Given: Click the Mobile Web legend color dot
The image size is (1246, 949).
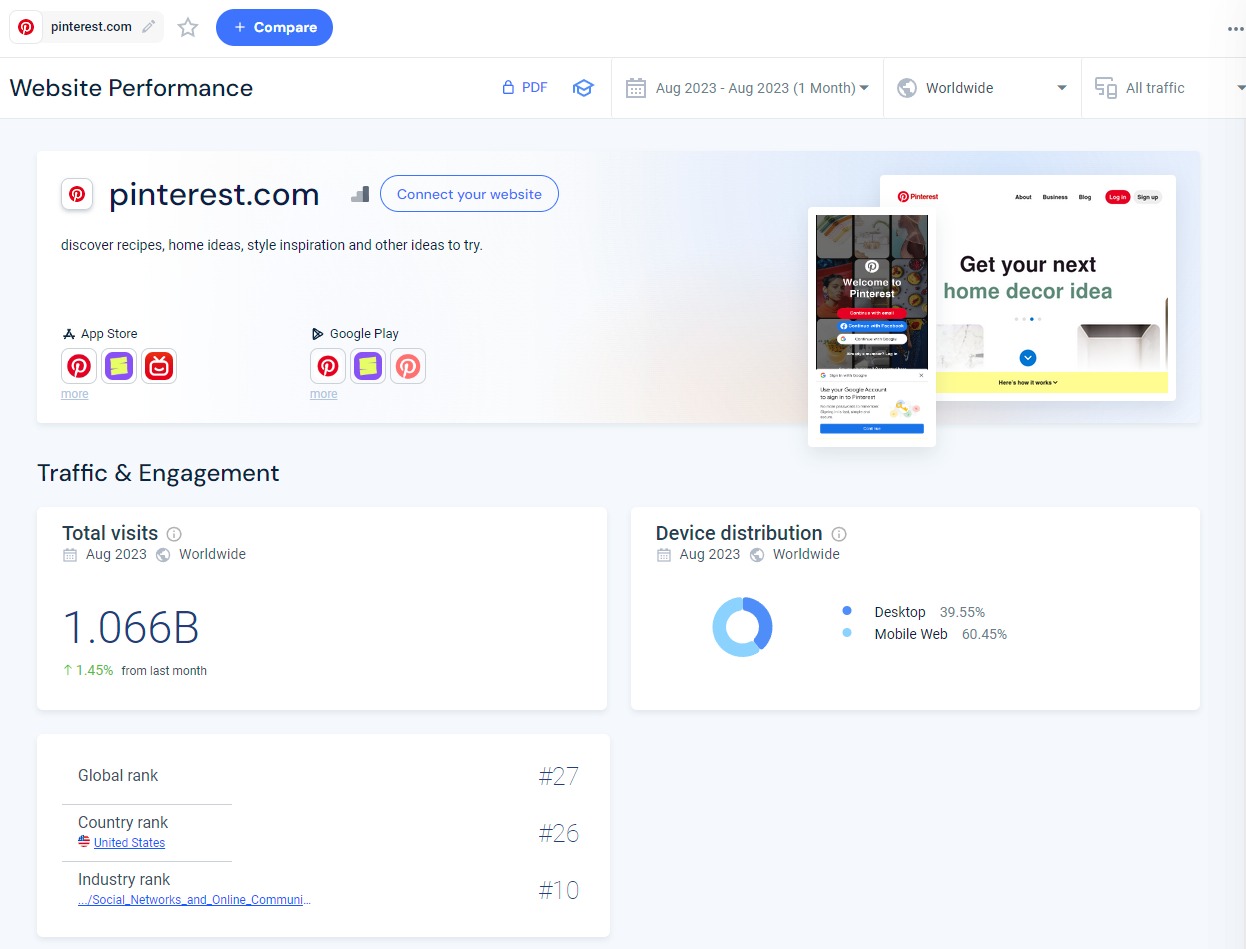Looking at the screenshot, I should (x=847, y=633).
